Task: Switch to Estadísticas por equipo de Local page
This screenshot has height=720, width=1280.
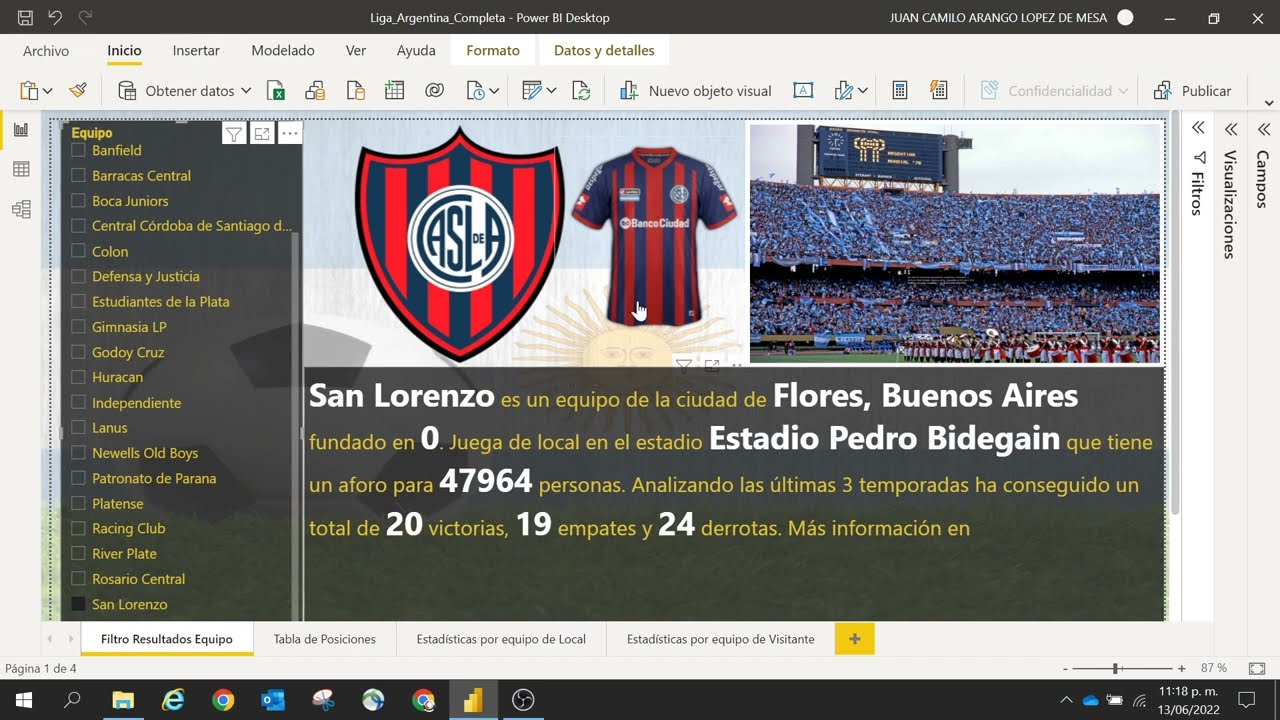Action: coord(501,639)
